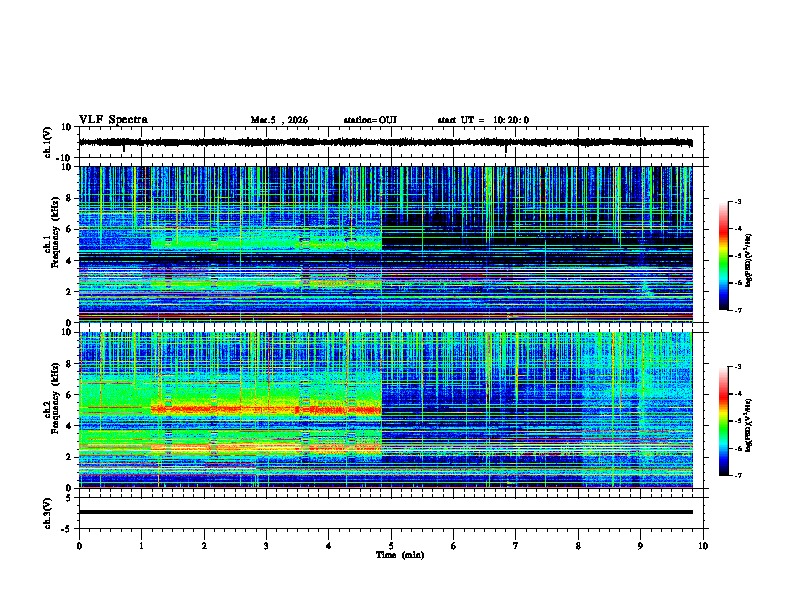Viewport: 792px width, 612px height.
Task: Click the ch.1 spectrogram color scale bar
Action: click(x=723, y=256)
